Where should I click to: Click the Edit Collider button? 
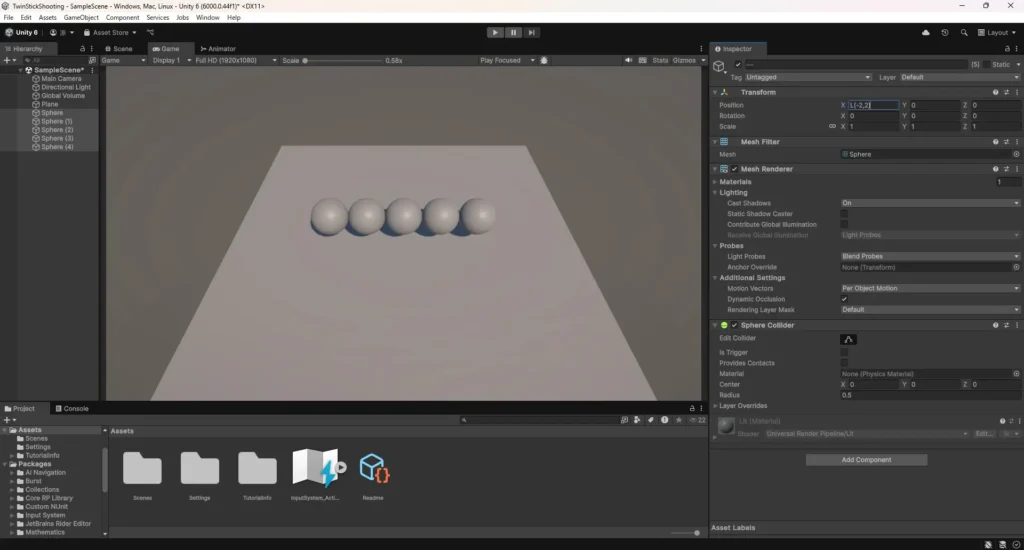(x=848, y=339)
